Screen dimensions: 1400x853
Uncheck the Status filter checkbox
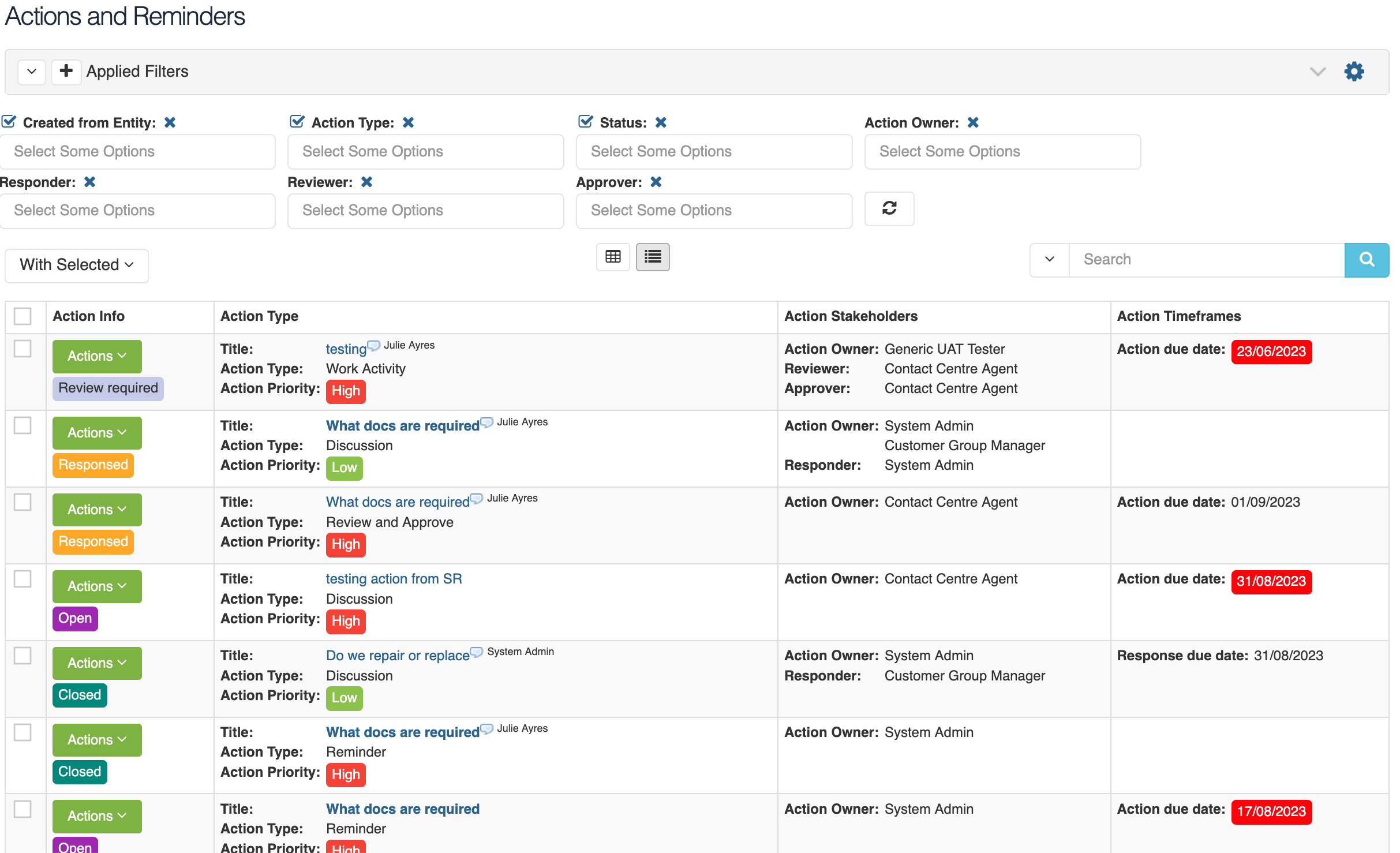585,121
